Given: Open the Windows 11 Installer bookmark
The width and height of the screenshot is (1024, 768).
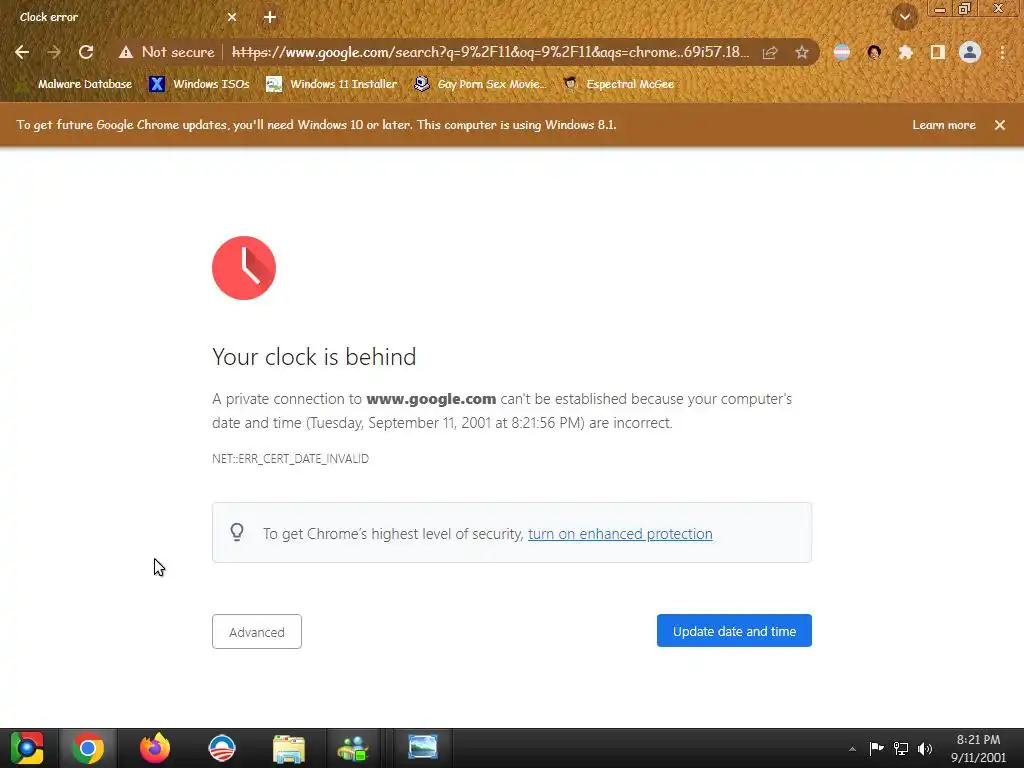Looking at the screenshot, I should (332, 84).
